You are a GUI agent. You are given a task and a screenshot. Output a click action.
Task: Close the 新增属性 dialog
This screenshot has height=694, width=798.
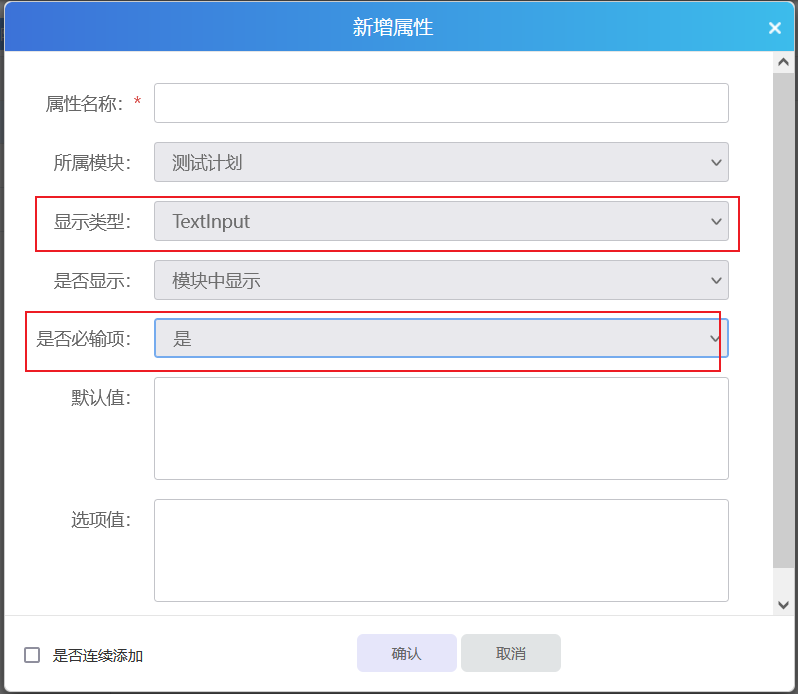tap(774, 28)
